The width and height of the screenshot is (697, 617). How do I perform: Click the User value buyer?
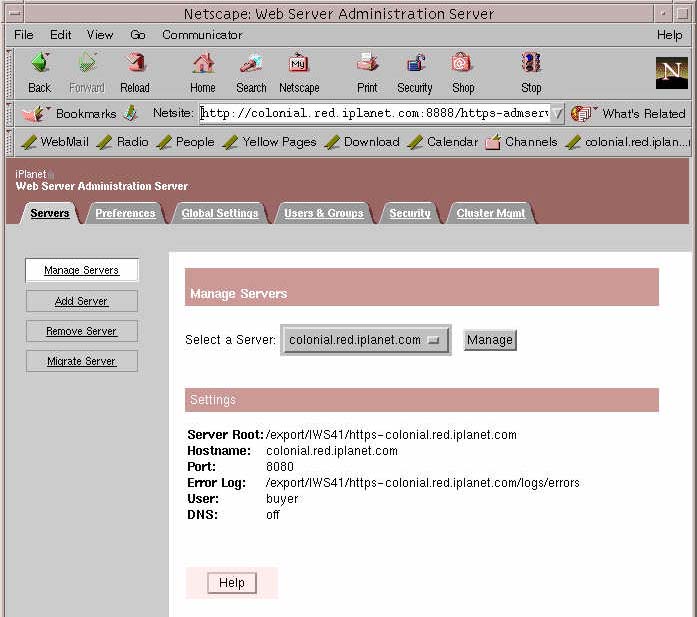point(282,499)
